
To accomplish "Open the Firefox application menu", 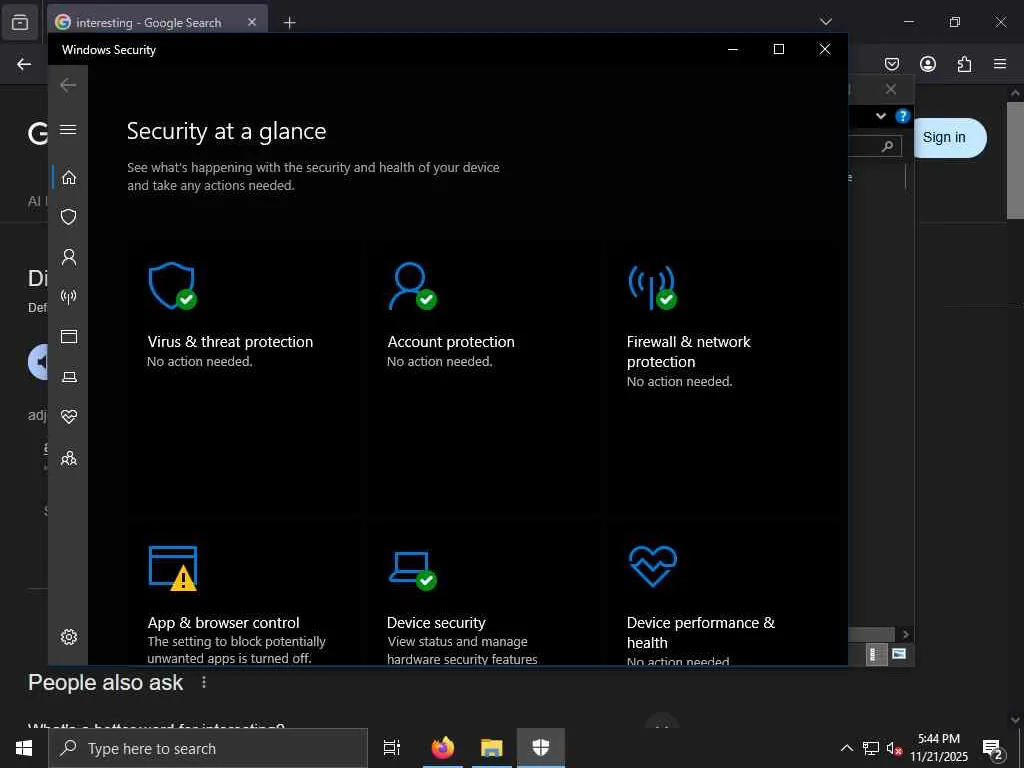I will click(1000, 64).
